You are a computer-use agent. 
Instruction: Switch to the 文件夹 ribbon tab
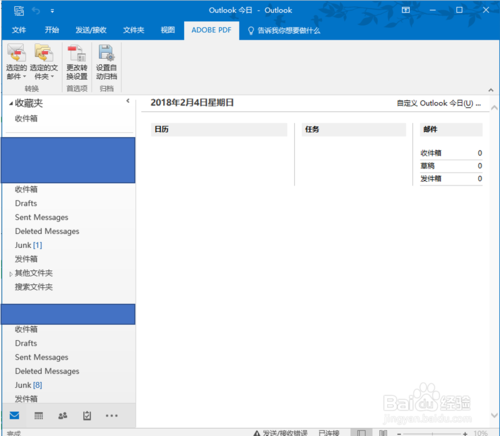point(133,30)
